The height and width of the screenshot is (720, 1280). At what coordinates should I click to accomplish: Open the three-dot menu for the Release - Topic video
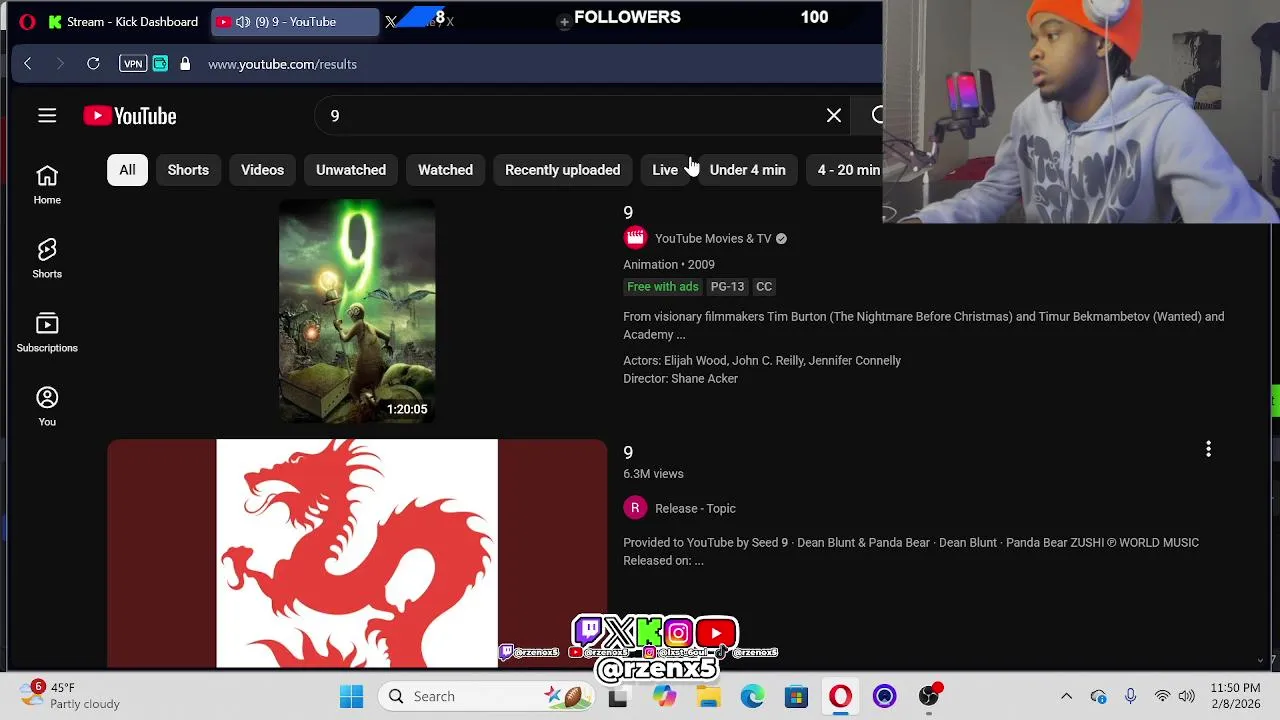coord(1208,449)
